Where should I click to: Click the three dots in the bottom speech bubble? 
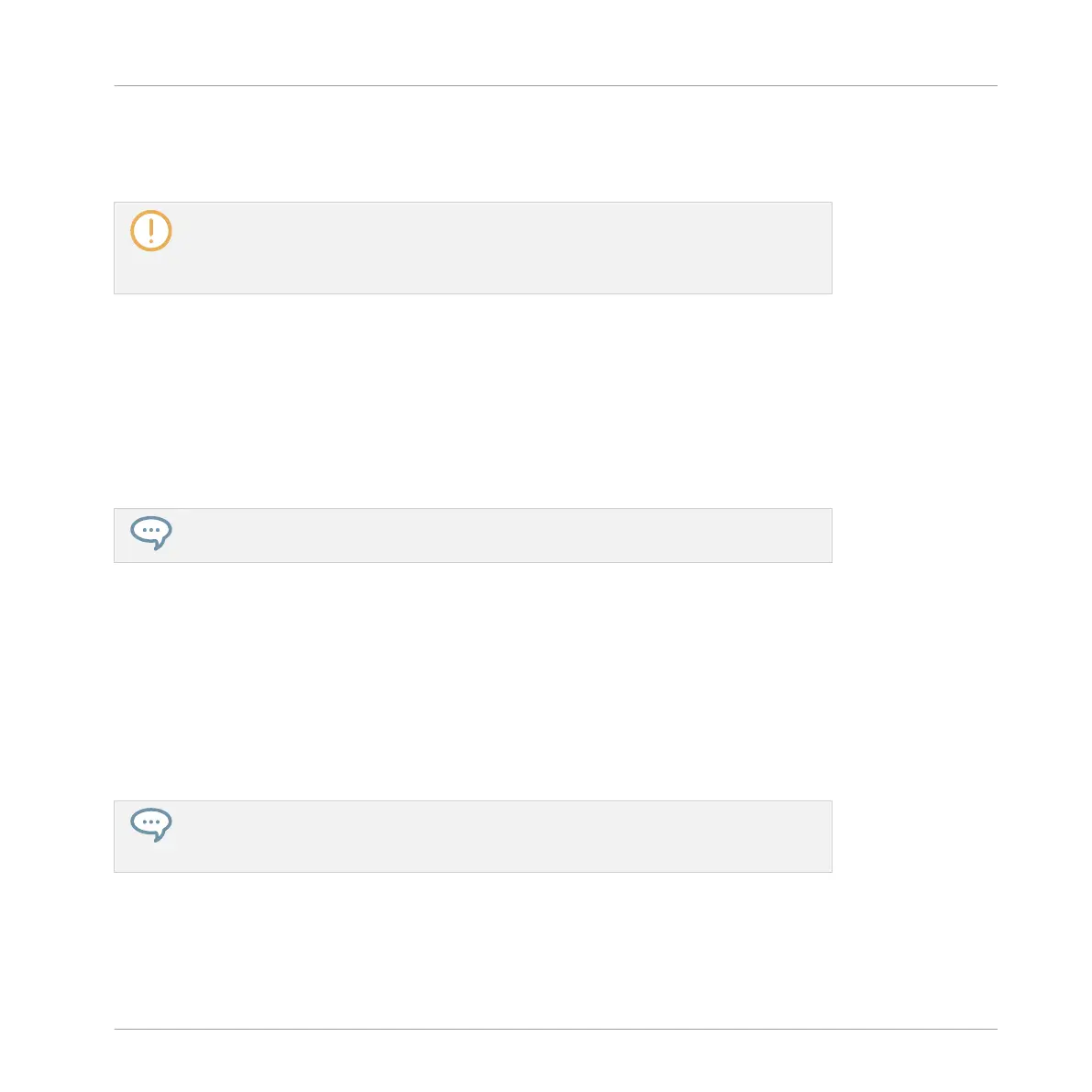point(151,822)
